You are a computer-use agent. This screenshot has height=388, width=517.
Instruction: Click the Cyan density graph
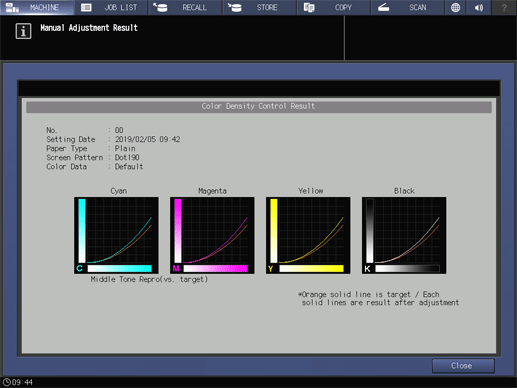(116, 235)
